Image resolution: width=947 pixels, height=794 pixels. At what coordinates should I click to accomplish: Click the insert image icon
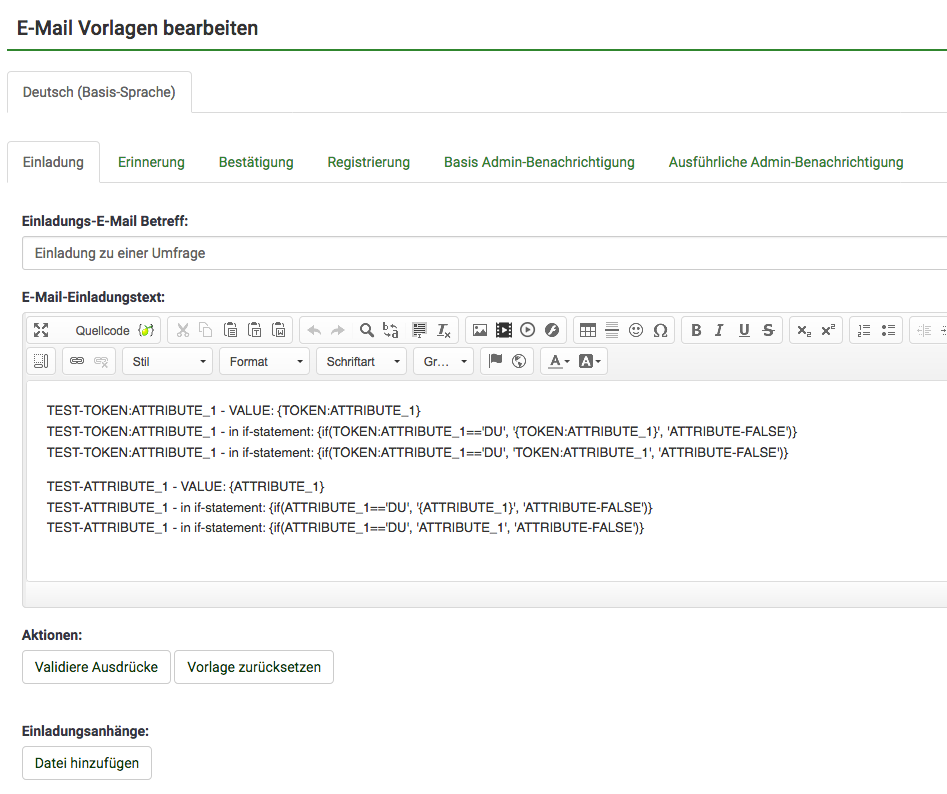click(x=480, y=330)
